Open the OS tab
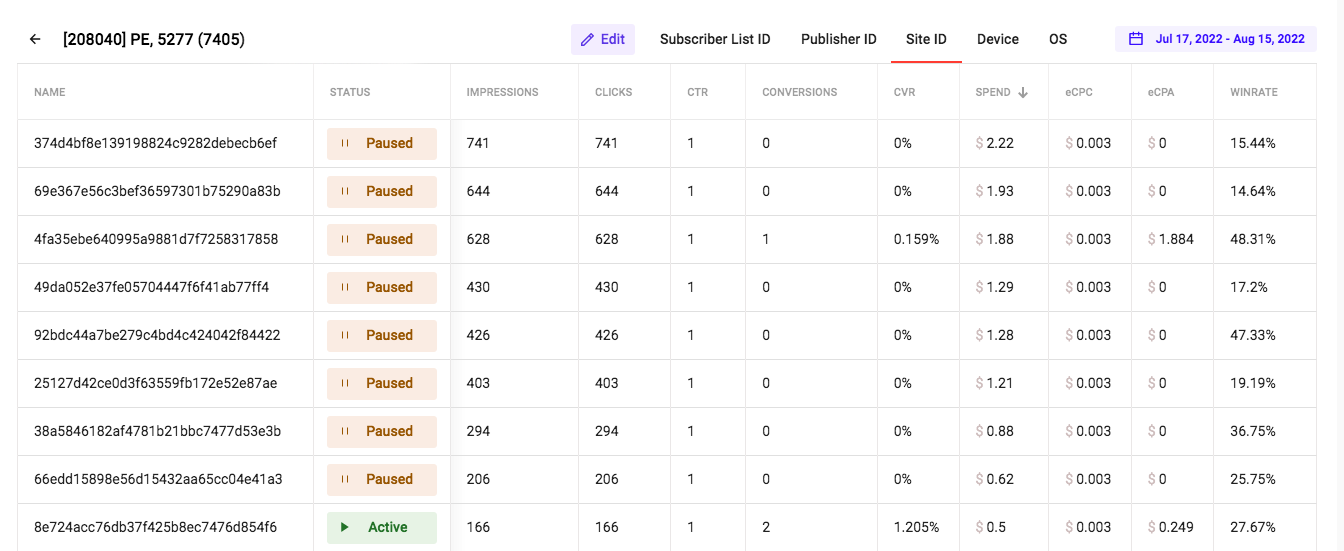This screenshot has height=551, width=1344. coord(1058,39)
